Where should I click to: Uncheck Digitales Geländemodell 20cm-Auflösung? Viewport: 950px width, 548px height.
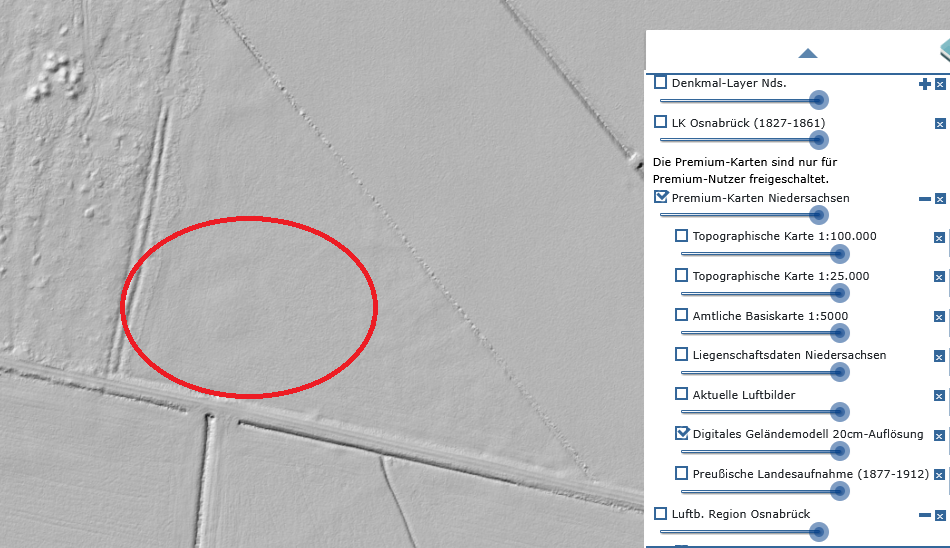click(x=682, y=433)
